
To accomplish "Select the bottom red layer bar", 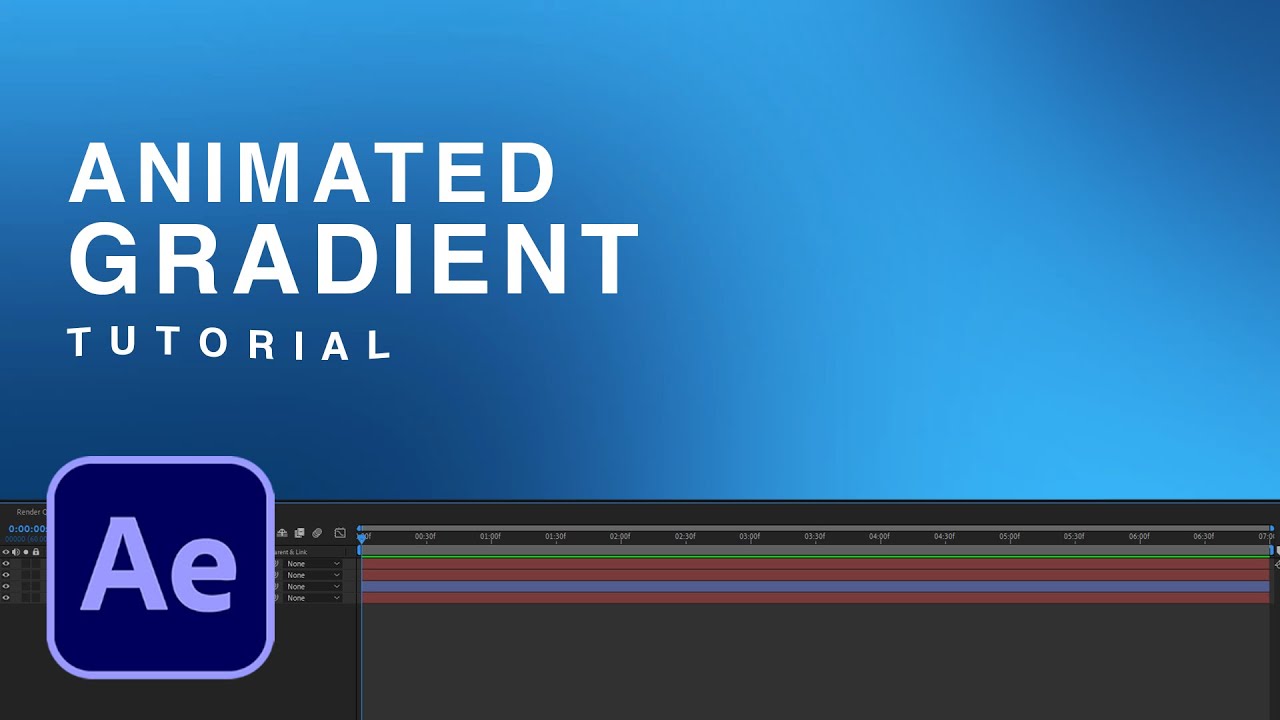I will click(x=815, y=597).
